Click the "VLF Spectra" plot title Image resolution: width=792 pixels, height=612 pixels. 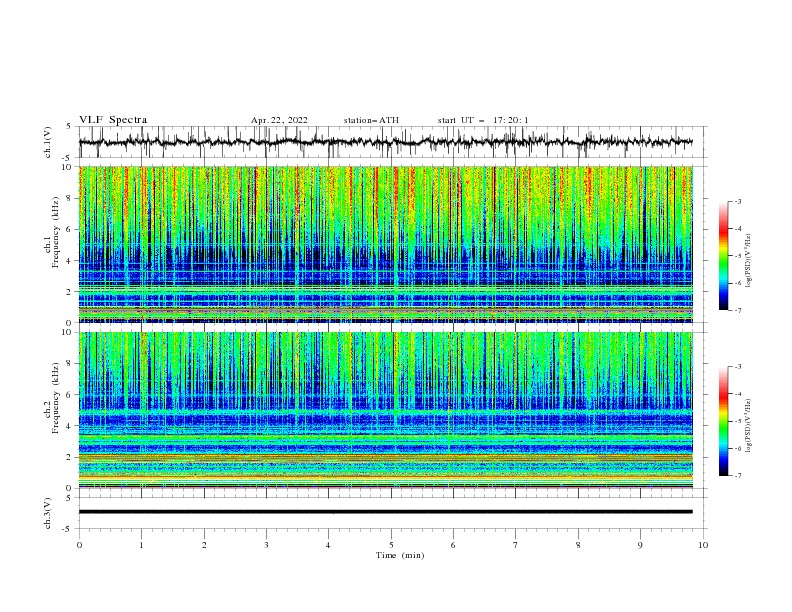pos(113,120)
